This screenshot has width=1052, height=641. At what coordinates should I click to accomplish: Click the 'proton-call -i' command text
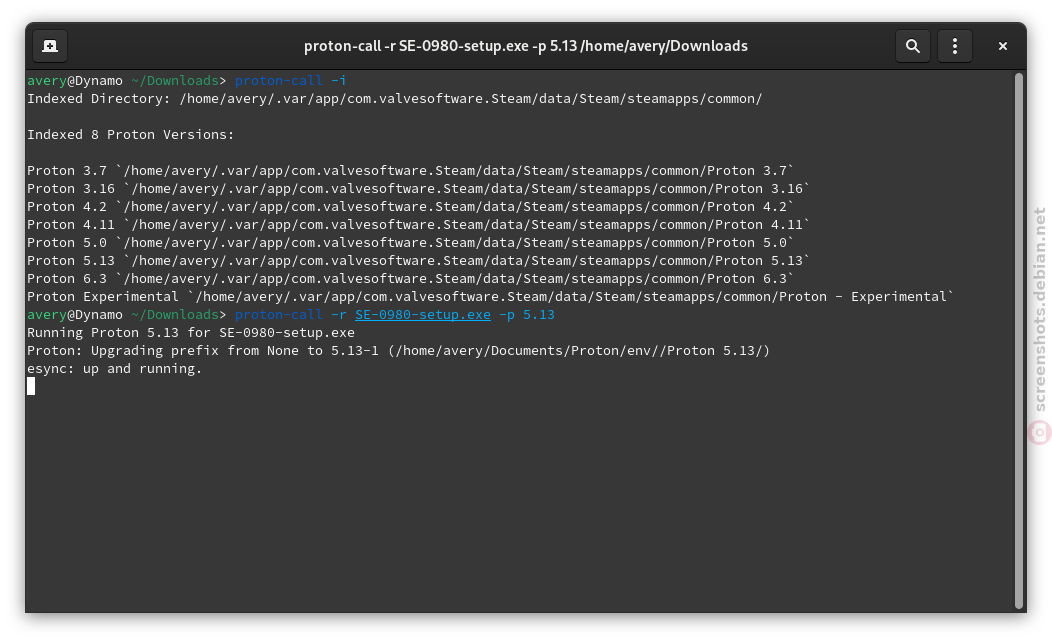tap(291, 81)
